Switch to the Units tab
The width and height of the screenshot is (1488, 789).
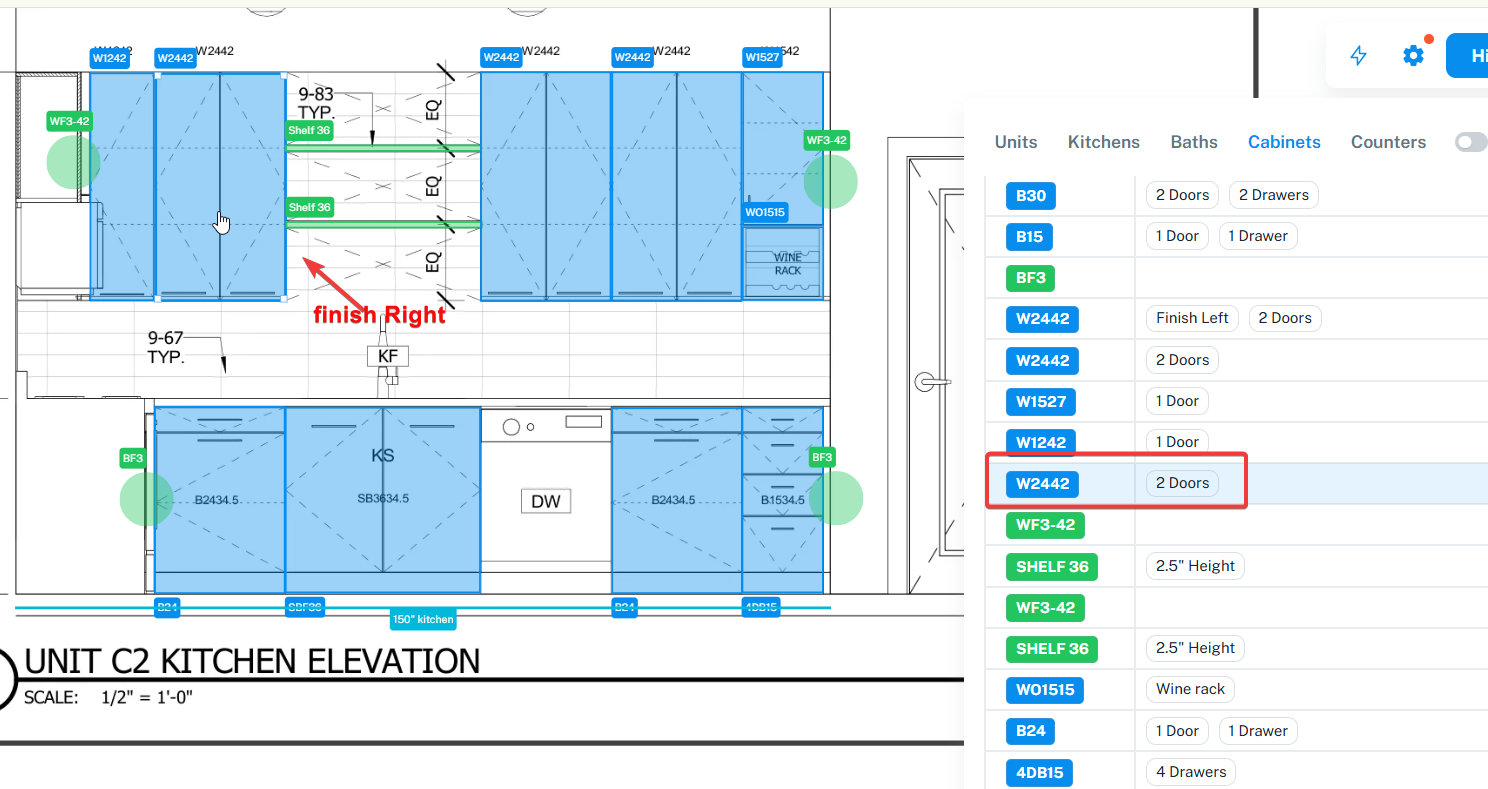[x=1016, y=142]
